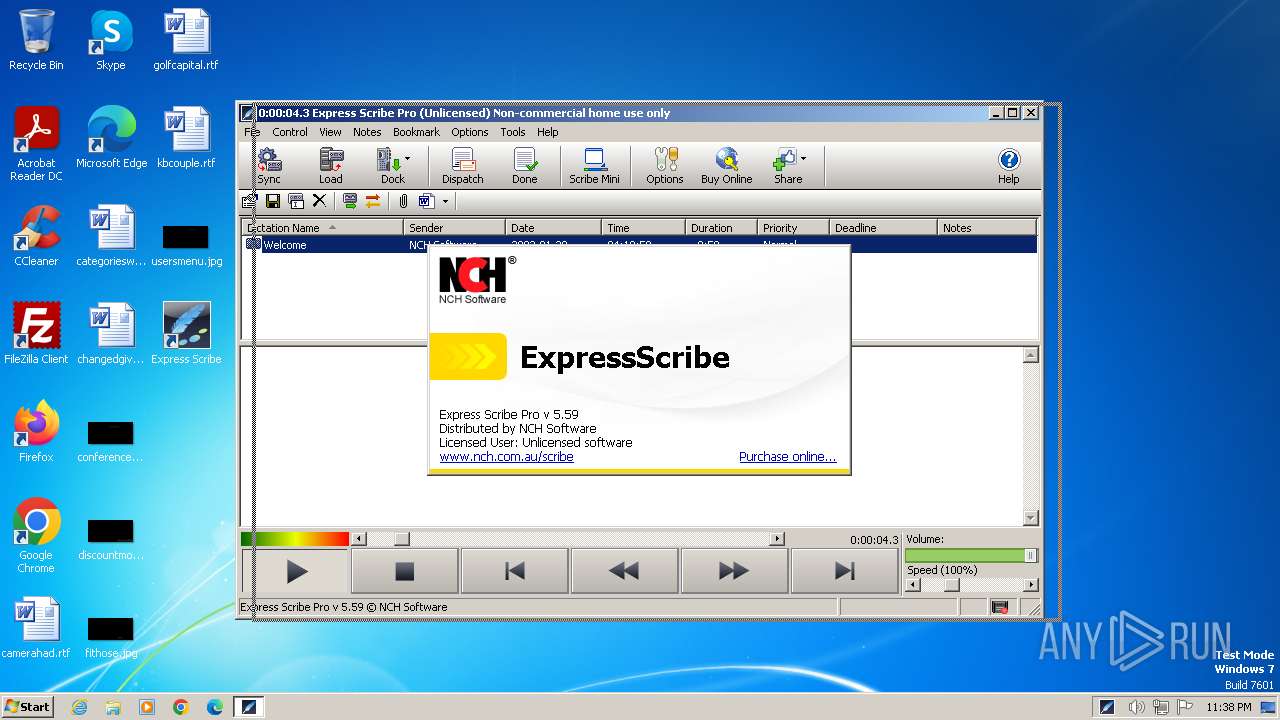Click the Purchase online link
The width and height of the screenshot is (1280, 720).
(x=787, y=457)
